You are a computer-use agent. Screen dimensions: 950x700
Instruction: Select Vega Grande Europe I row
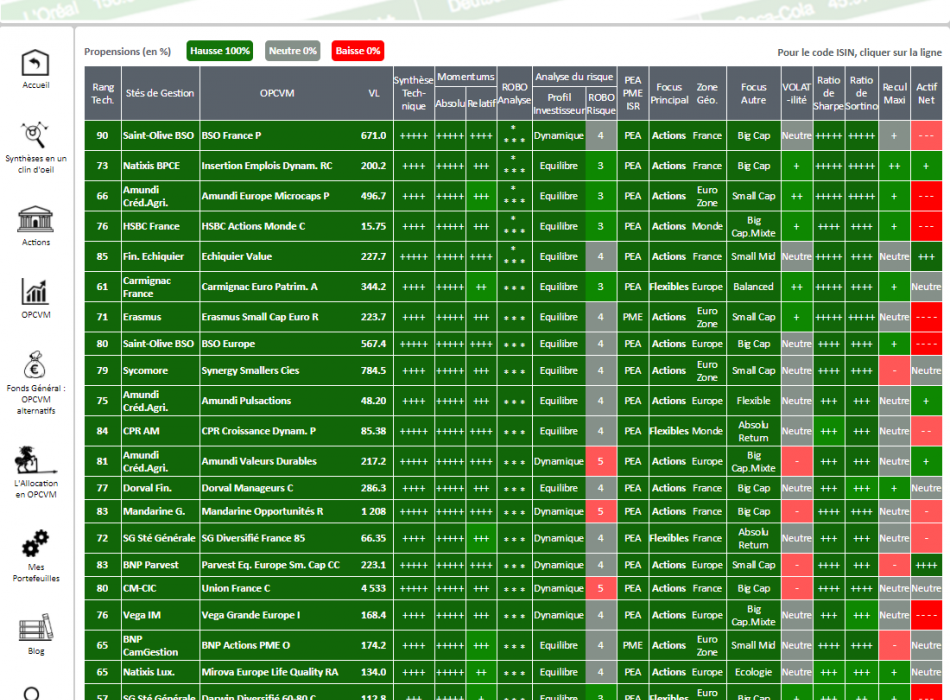click(x=513, y=615)
